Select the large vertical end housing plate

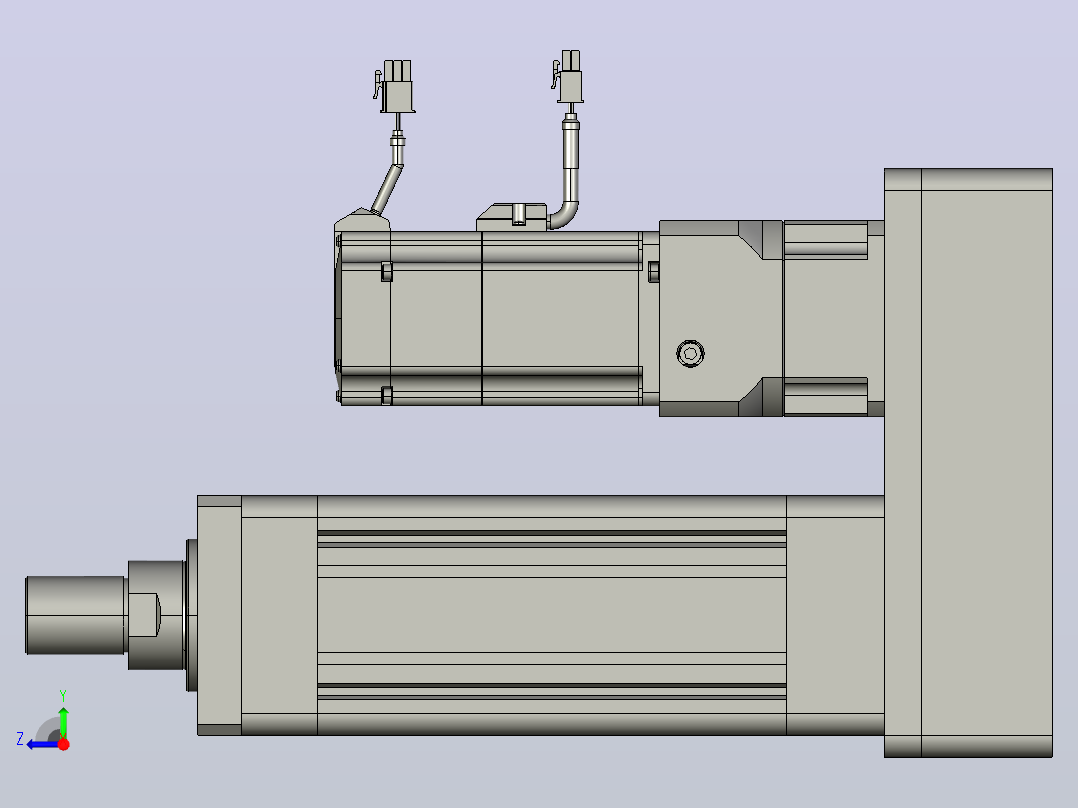(968, 463)
